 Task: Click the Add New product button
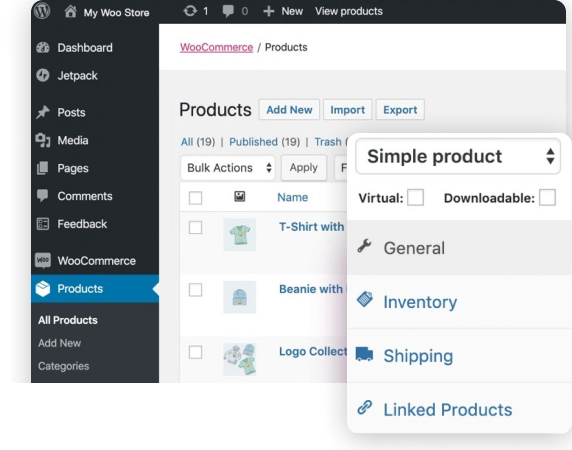point(289,110)
